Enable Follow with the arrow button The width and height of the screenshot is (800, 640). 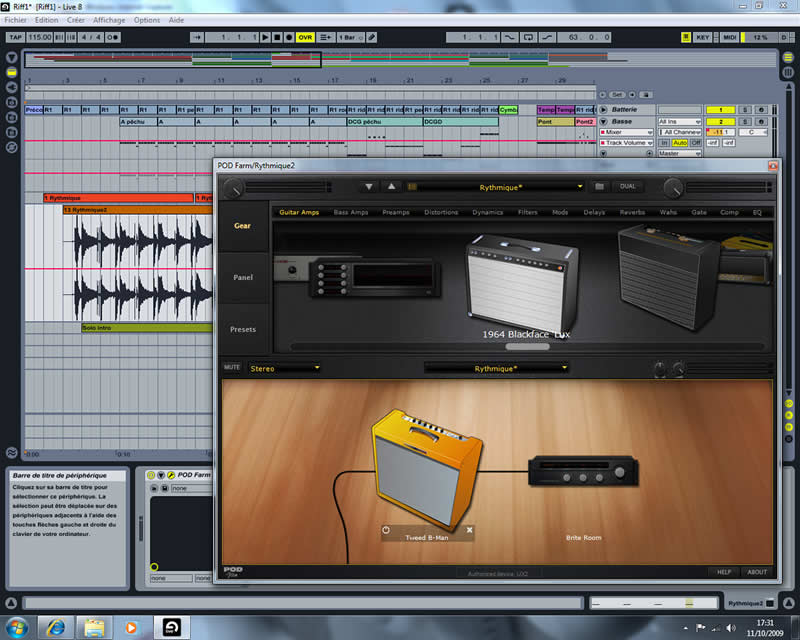(197, 37)
